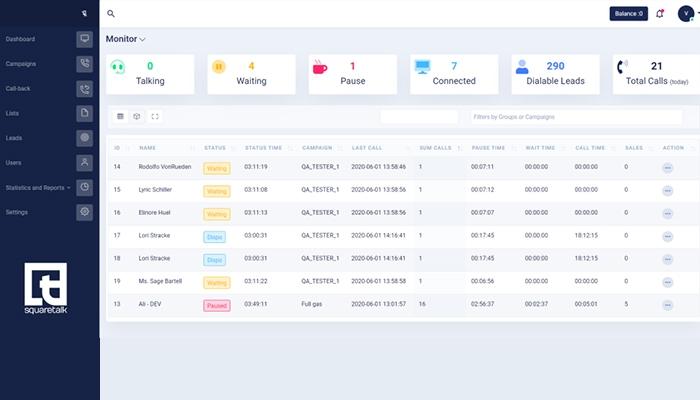Screen dimensions: 700x400
Task: Sort by CAMPAIGN column
Action: (x=317, y=148)
